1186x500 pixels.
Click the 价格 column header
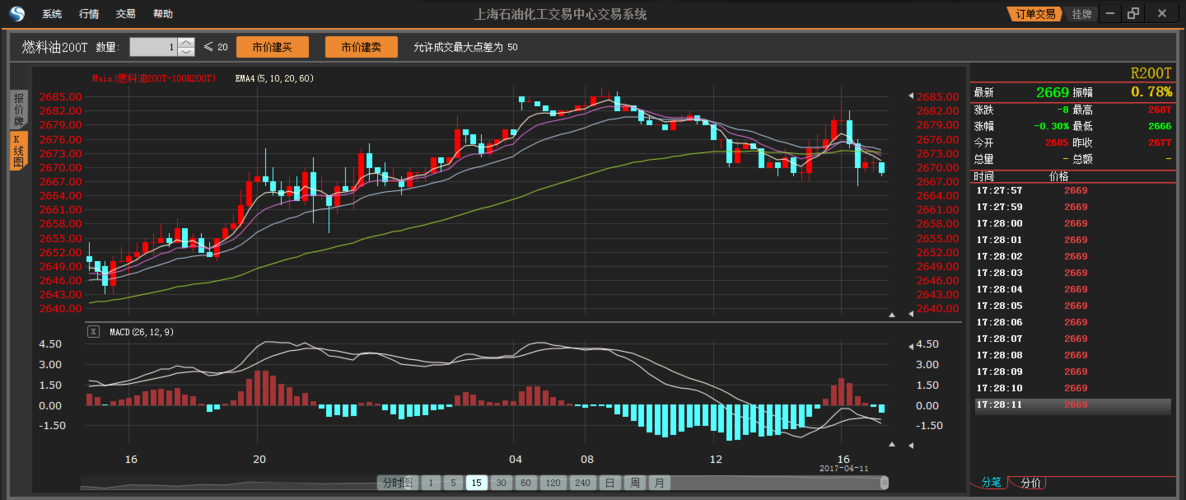(1059, 175)
